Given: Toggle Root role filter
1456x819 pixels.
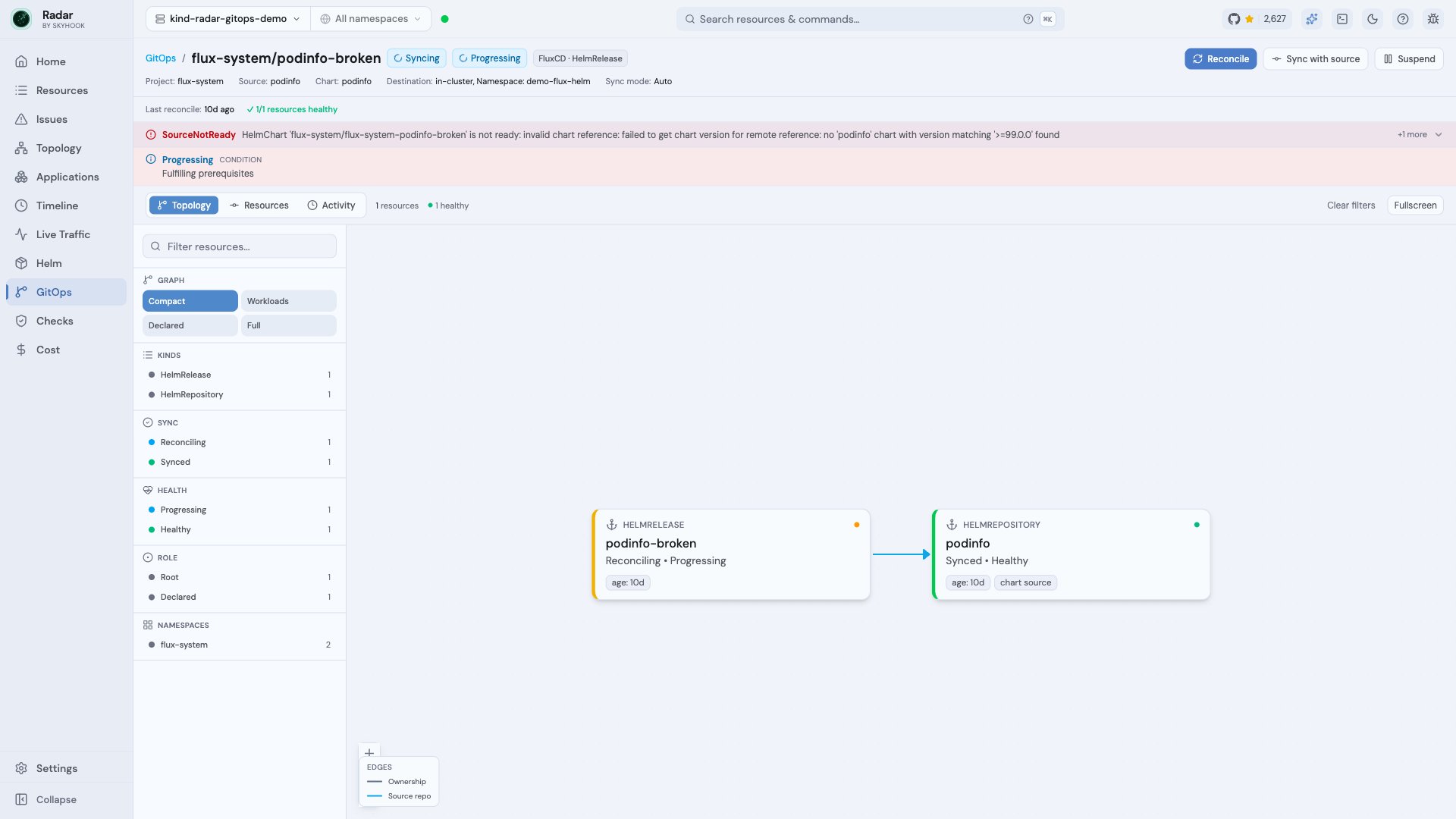Looking at the screenshot, I should [x=240, y=577].
